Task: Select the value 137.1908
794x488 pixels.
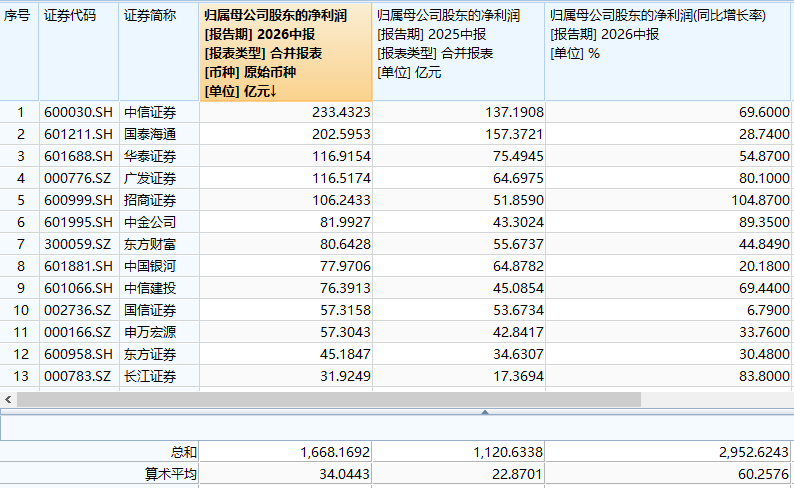Action: 514,112
